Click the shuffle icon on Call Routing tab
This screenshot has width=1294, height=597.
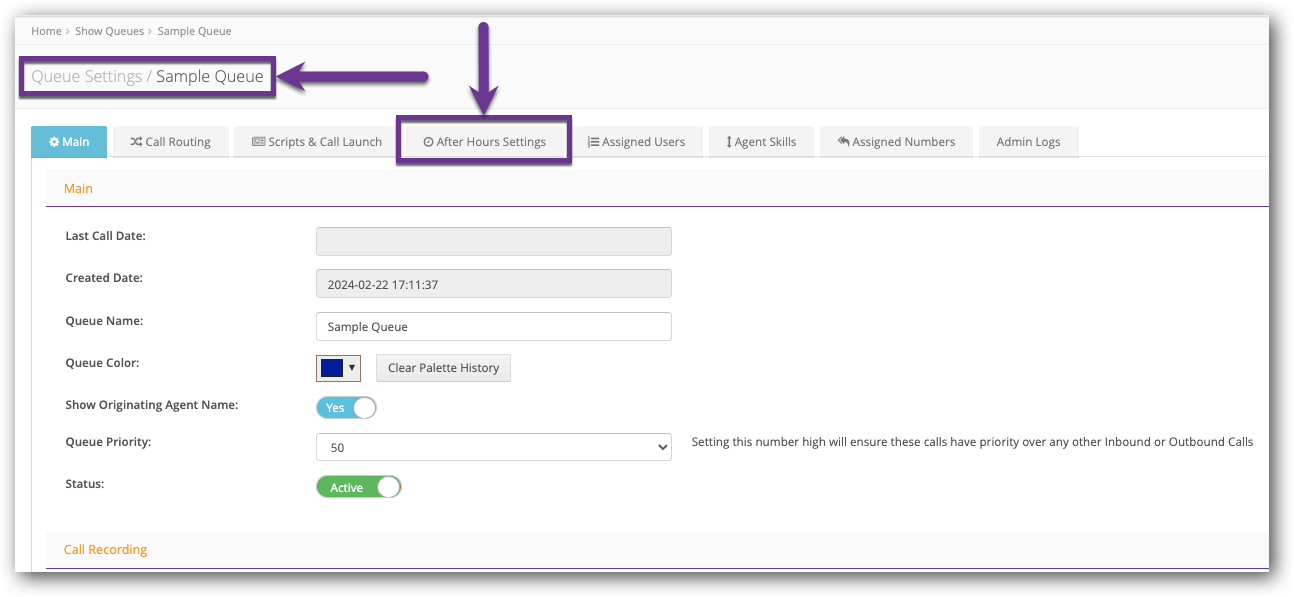(136, 142)
